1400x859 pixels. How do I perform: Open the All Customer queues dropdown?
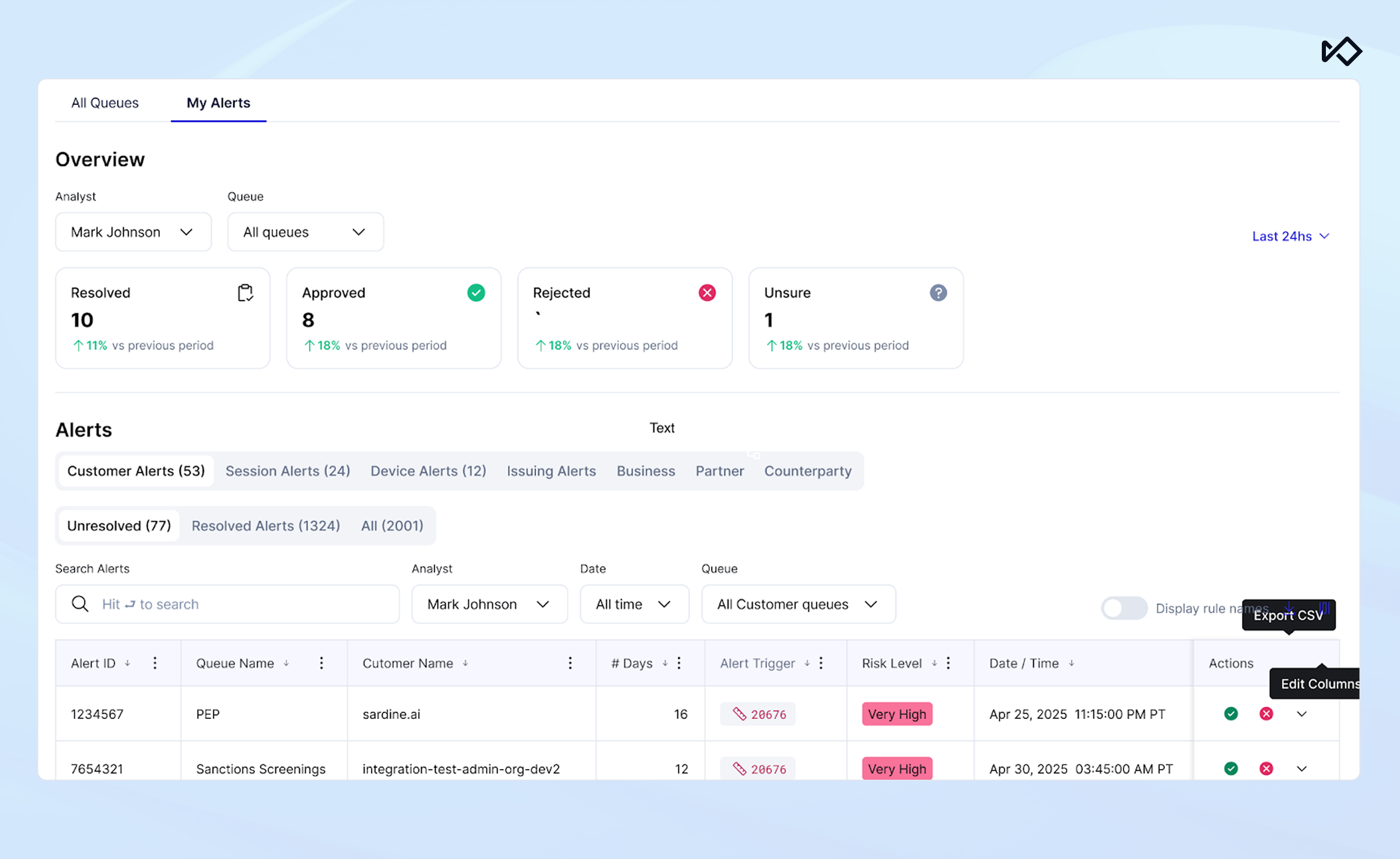(797, 604)
